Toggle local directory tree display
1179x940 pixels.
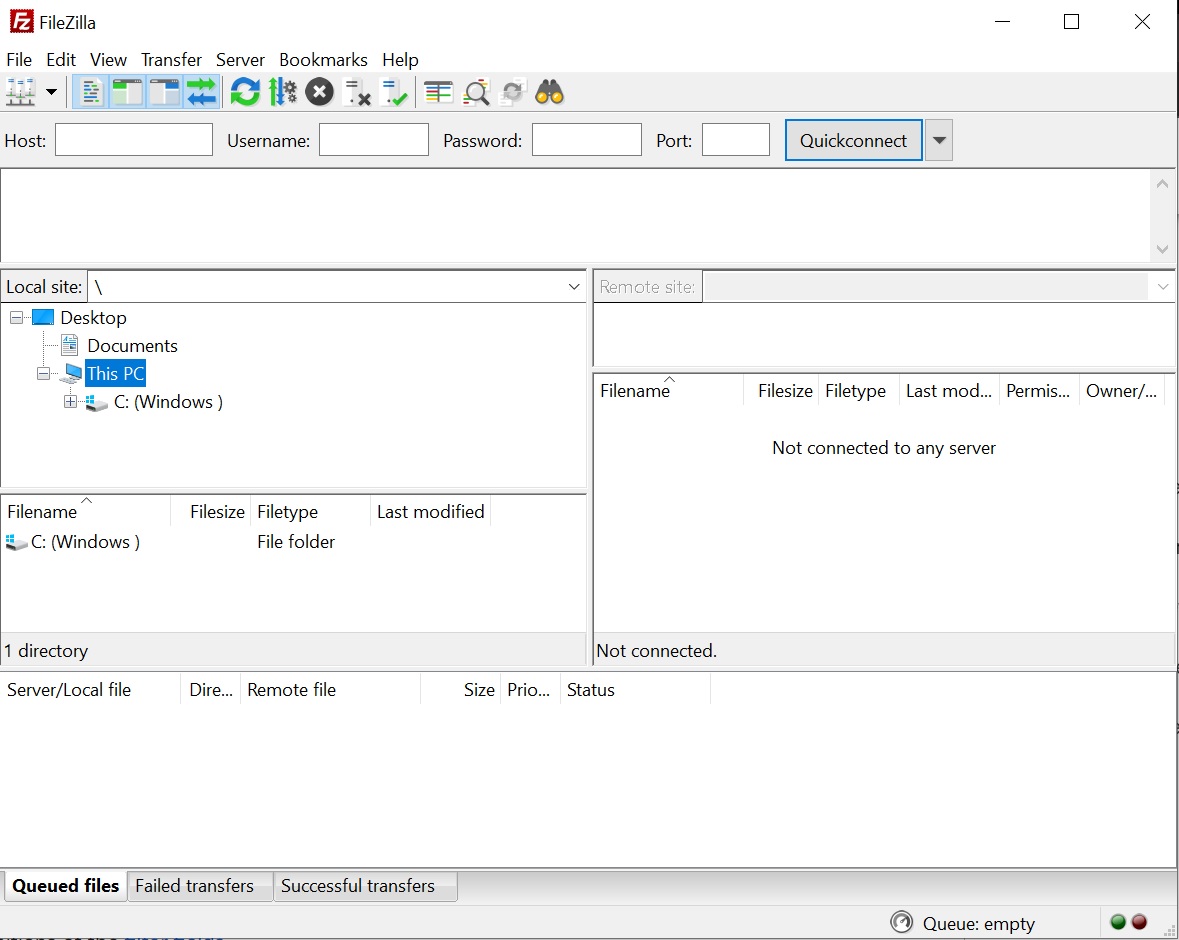click(127, 92)
